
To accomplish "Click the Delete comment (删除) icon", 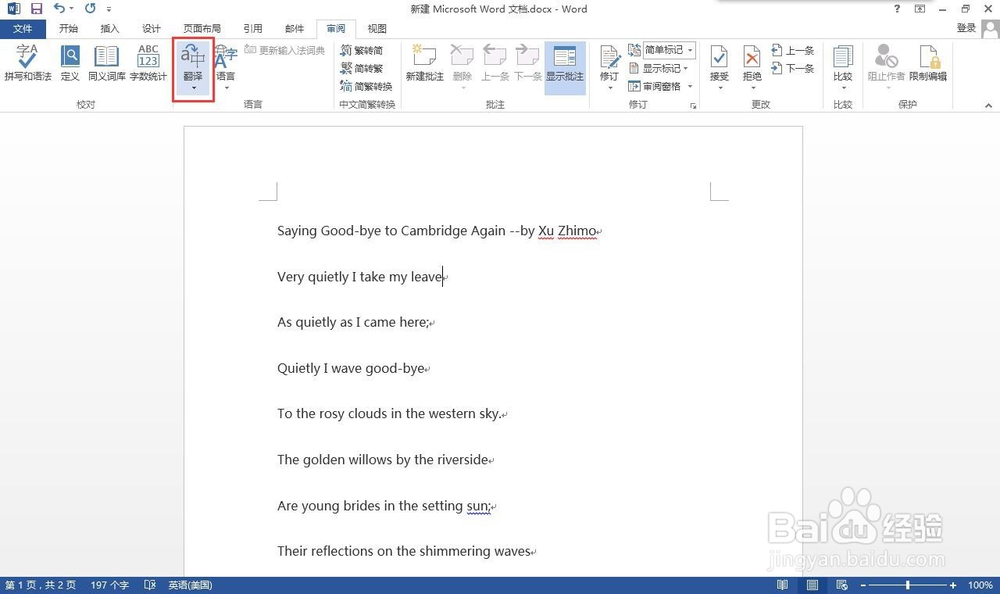I will [462, 56].
